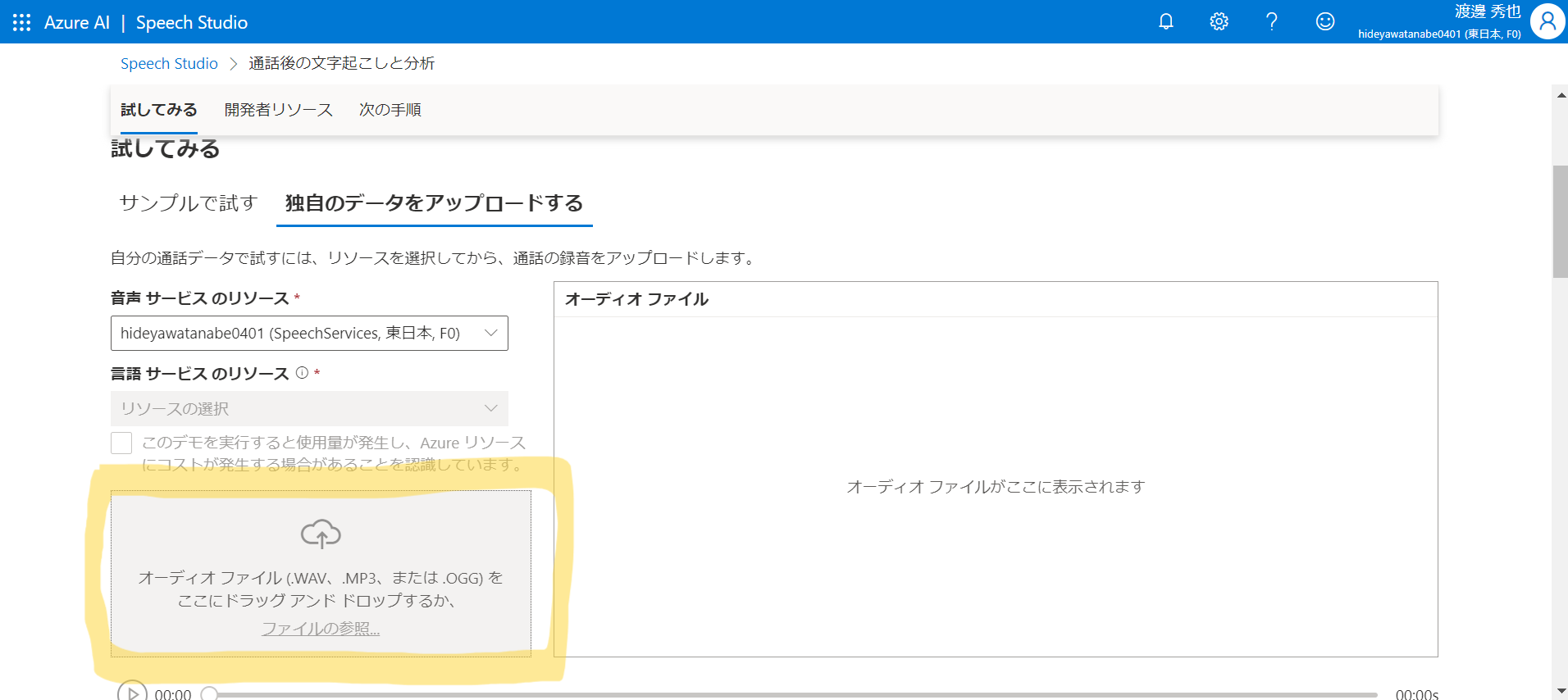
Task: Click the info icon beside 言語 サービス のリソース
Action: [x=302, y=373]
